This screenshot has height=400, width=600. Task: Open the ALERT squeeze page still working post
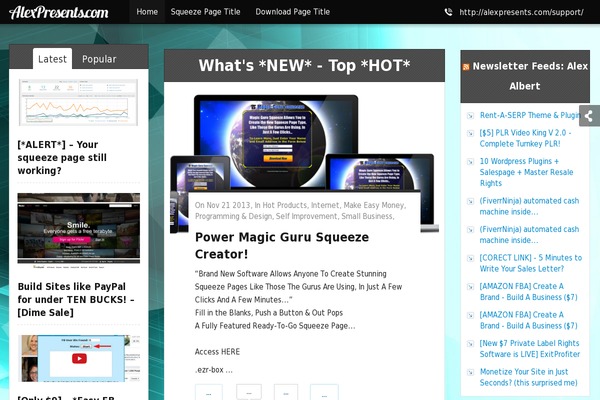62,158
